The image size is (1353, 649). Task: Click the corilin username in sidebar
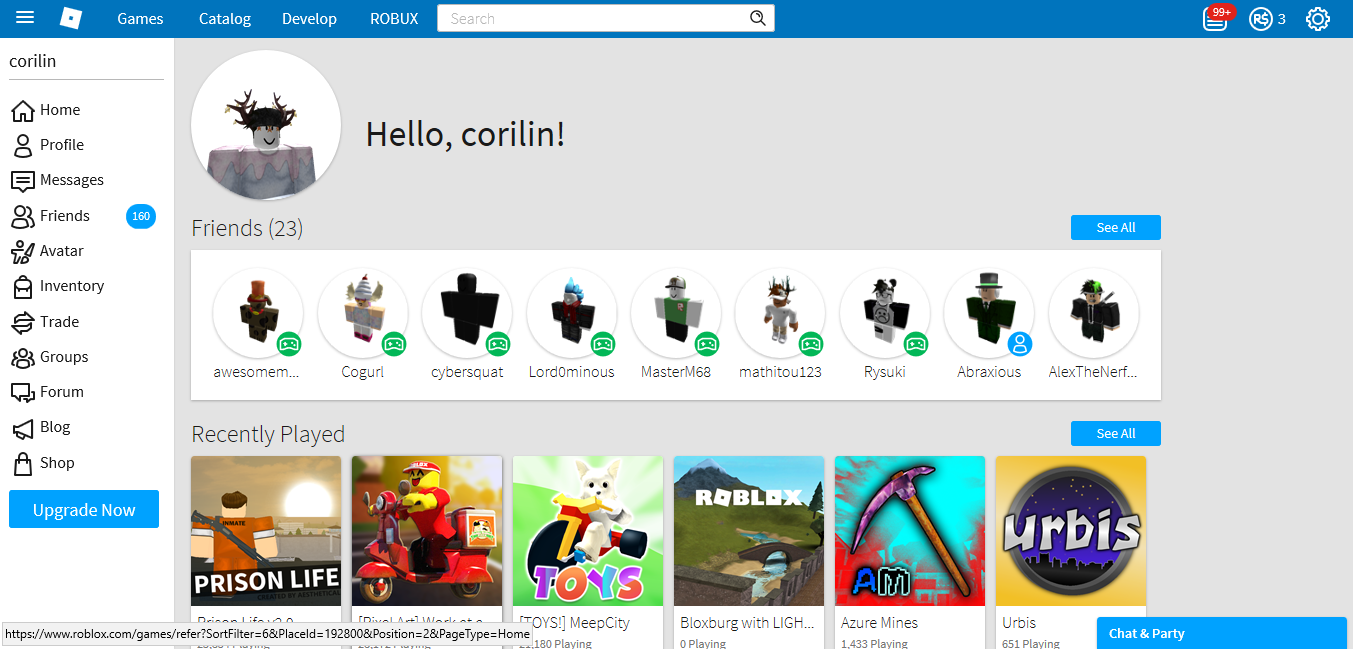(33, 61)
